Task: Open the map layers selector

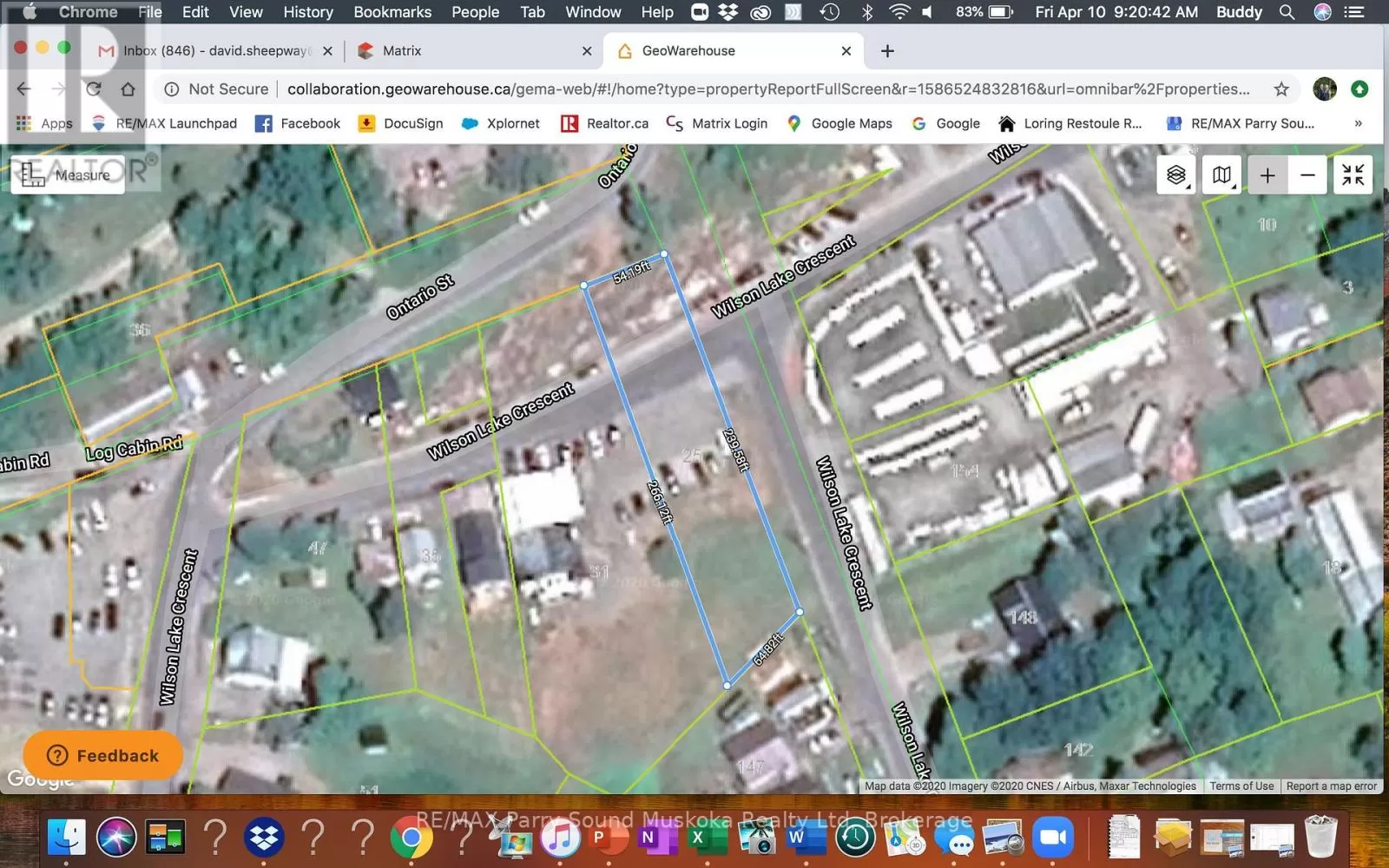Action: pos(1176,175)
